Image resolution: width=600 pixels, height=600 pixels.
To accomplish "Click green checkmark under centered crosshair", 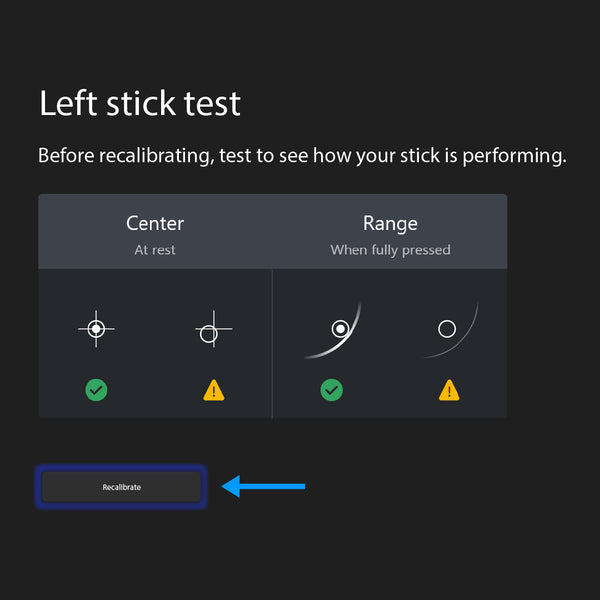I will click(96, 390).
